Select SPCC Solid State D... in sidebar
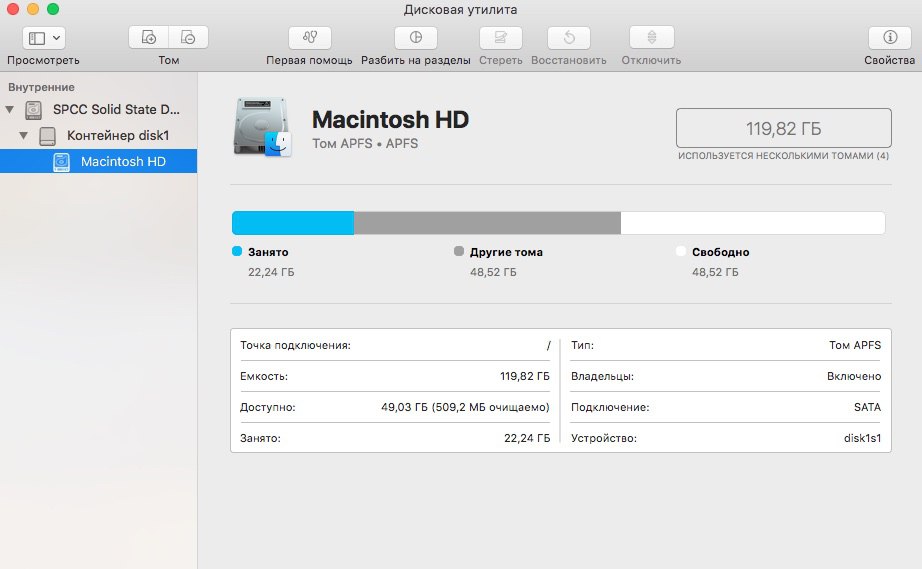The height and width of the screenshot is (569, 922). (116, 109)
